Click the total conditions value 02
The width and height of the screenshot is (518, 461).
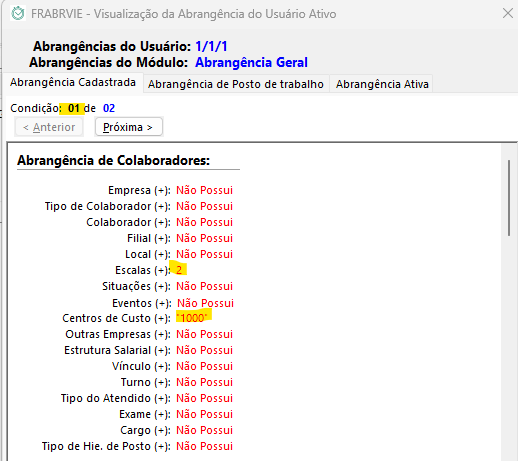coord(109,108)
